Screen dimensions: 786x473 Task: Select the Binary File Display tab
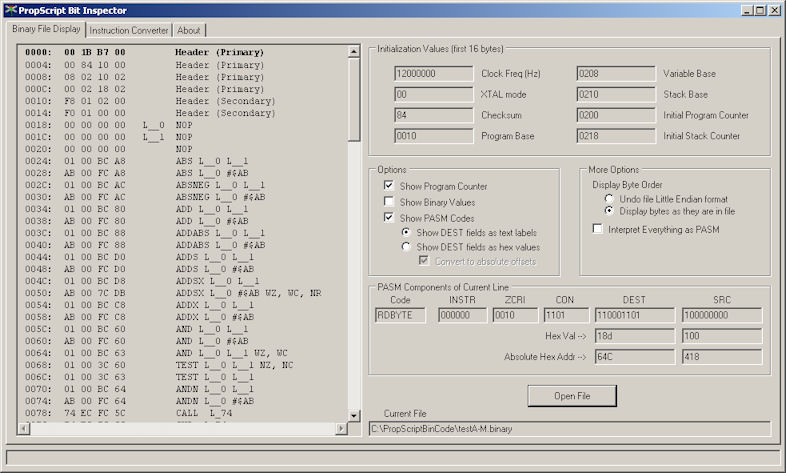pos(46,29)
